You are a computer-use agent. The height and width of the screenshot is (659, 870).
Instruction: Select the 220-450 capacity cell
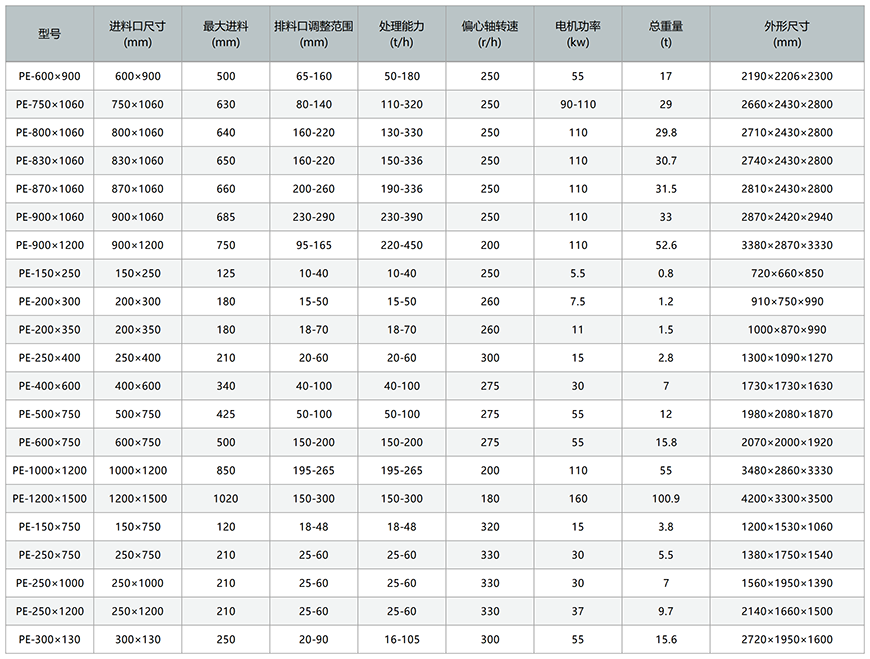pos(401,245)
